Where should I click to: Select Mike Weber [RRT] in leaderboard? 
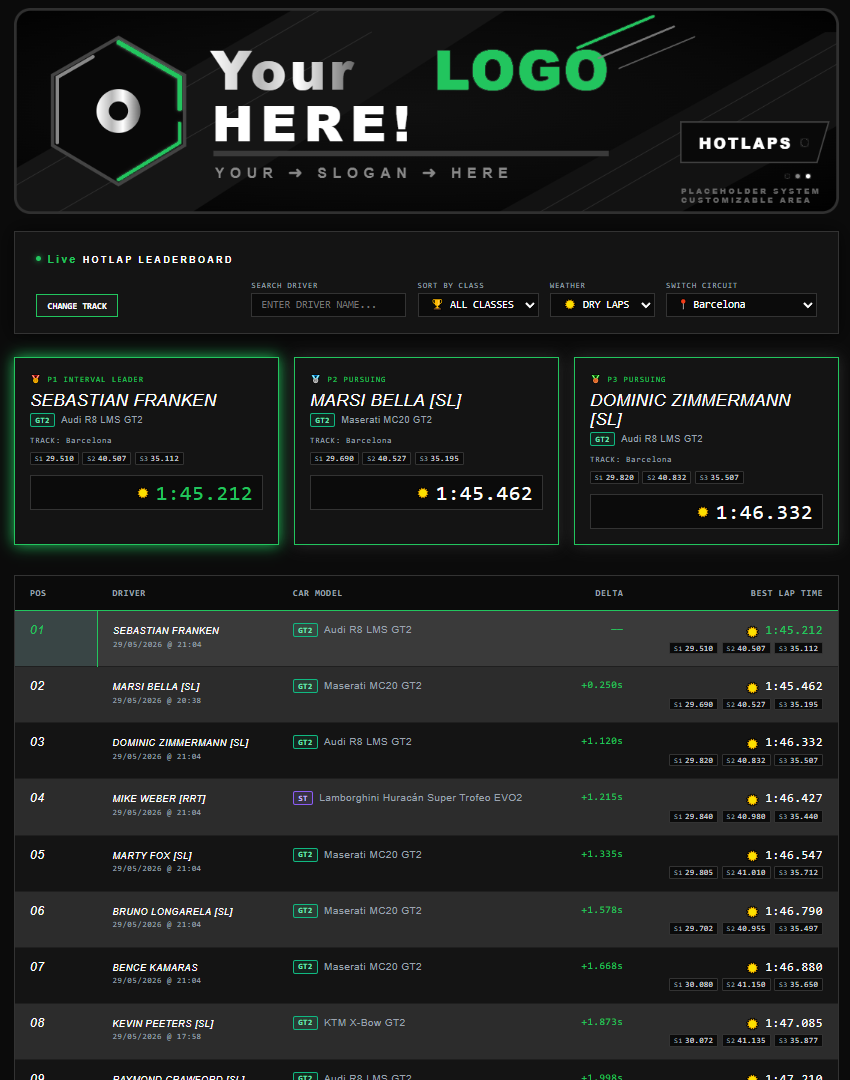[x=159, y=798]
